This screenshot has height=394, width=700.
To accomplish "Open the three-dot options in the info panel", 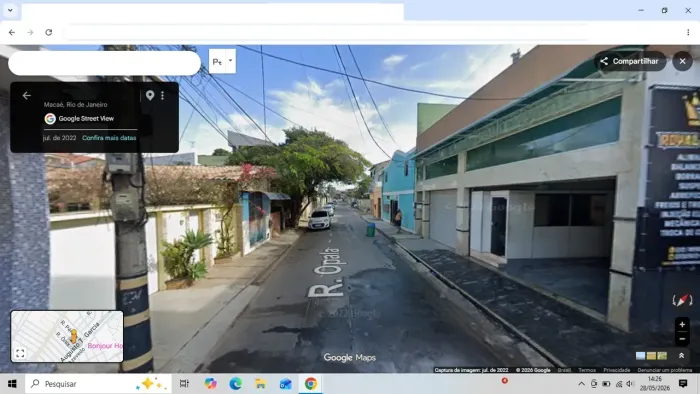I will (x=162, y=95).
